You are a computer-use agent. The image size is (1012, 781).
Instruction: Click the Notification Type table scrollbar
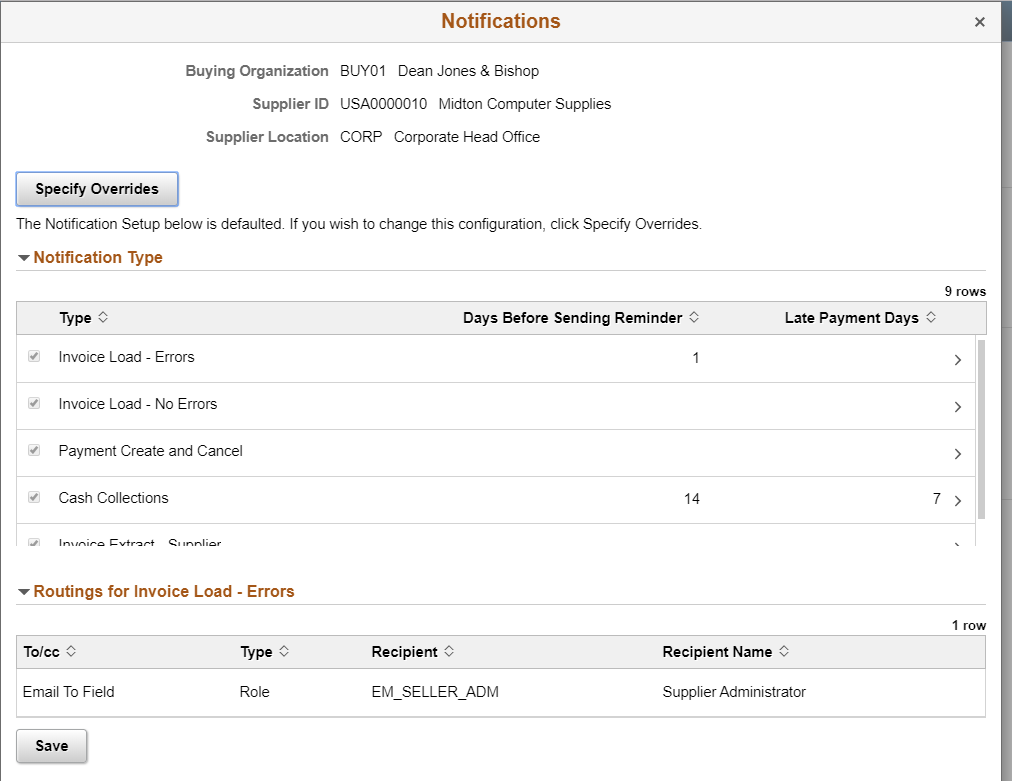point(981,429)
